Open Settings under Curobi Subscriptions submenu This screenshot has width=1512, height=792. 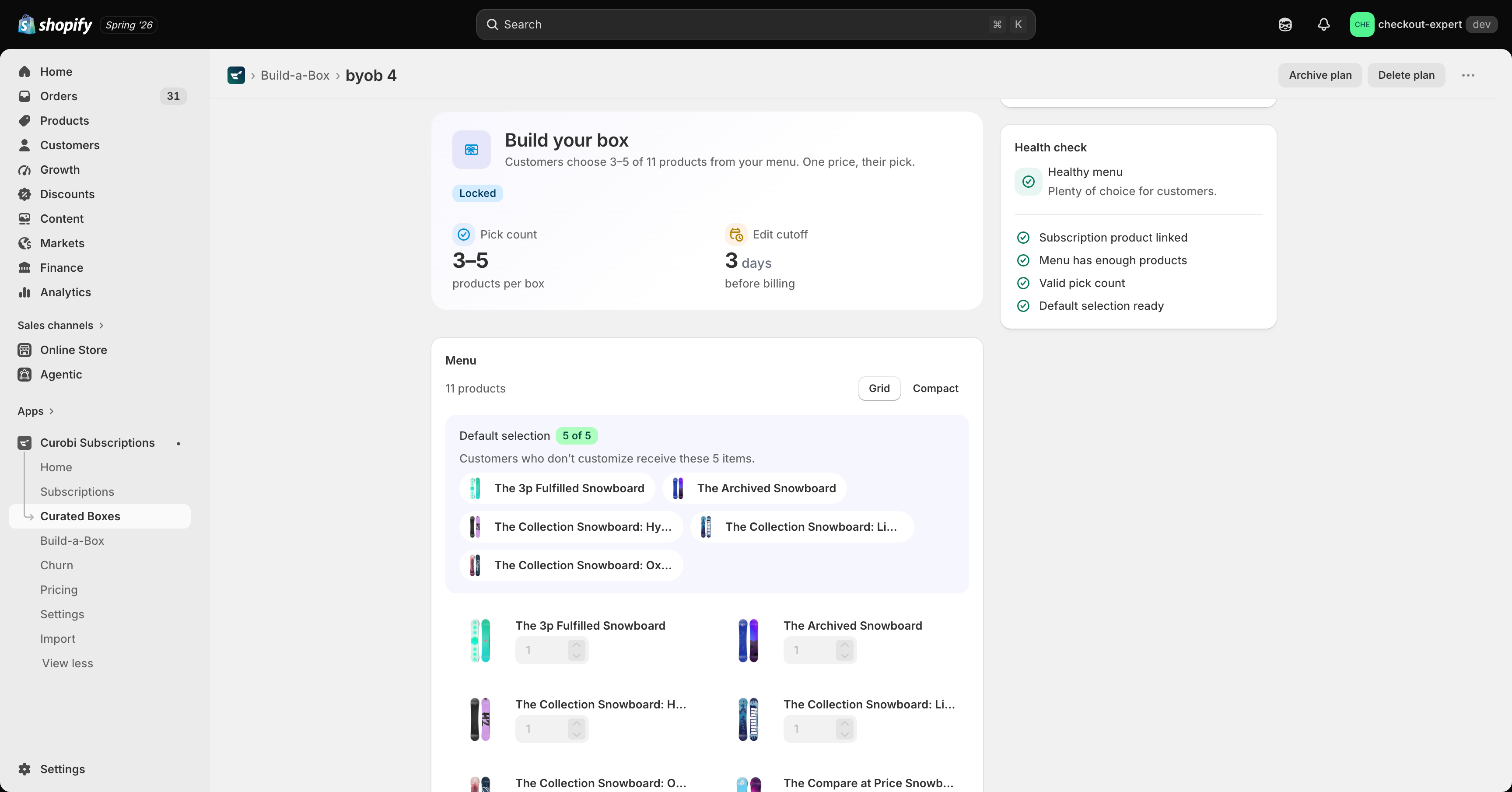[62, 615]
